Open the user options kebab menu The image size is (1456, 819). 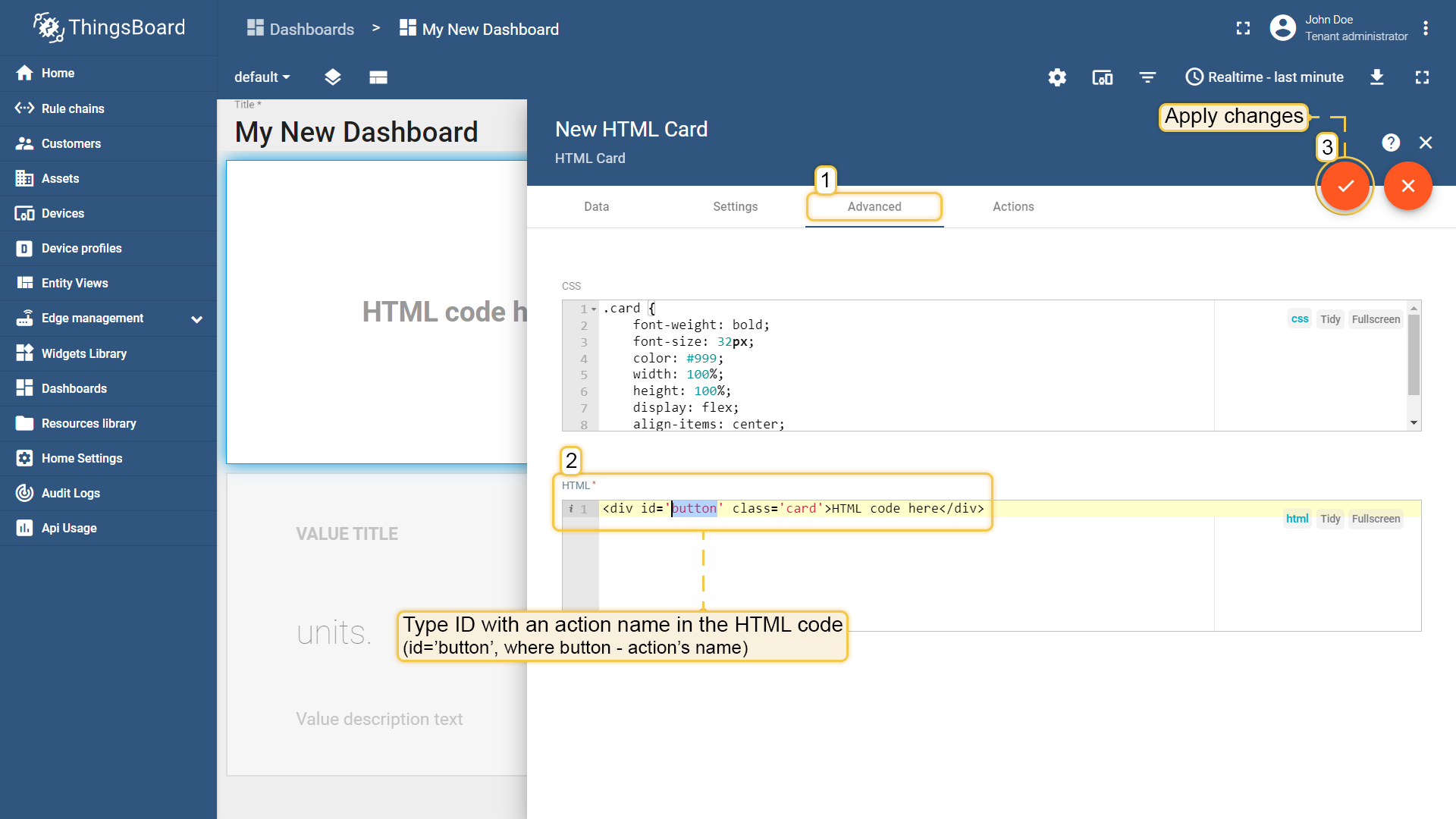coord(1426,28)
